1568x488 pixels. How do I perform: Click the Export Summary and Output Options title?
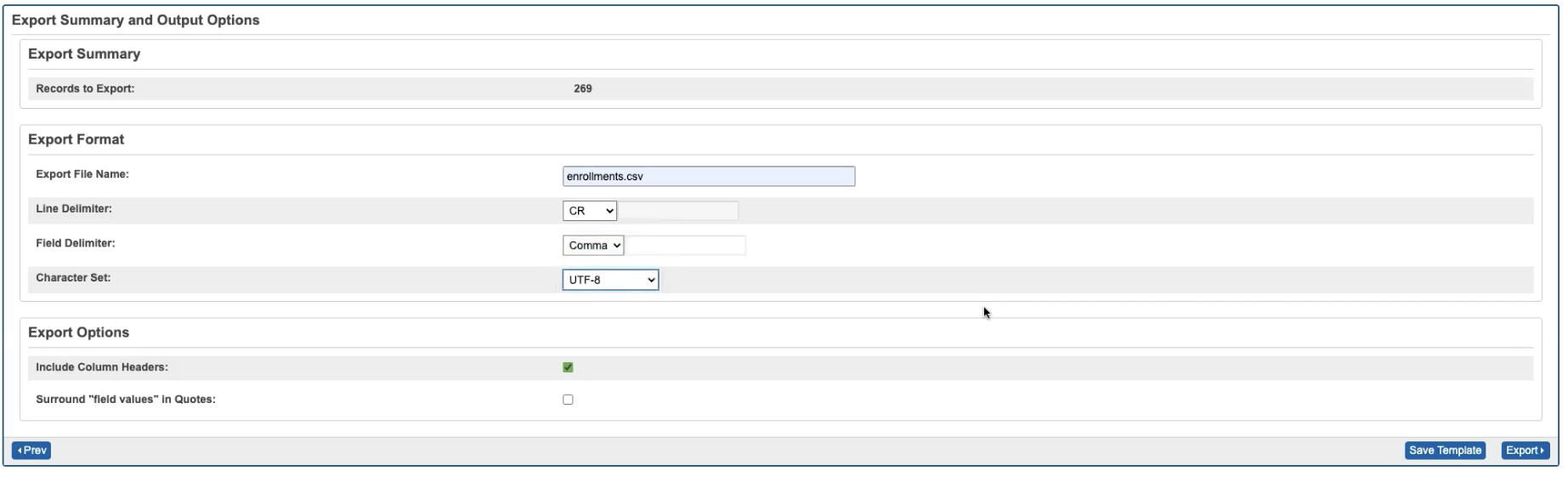pos(136,20)
